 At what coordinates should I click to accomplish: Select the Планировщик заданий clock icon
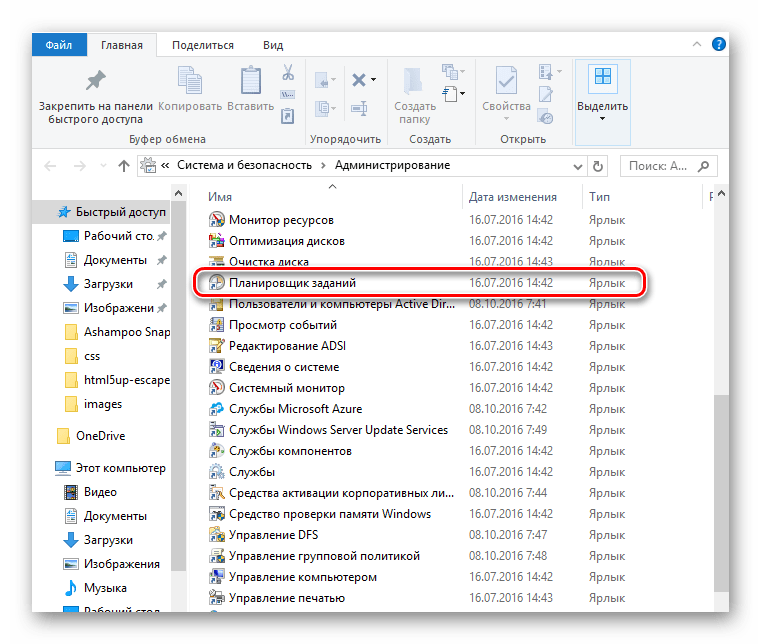(216, 282)
